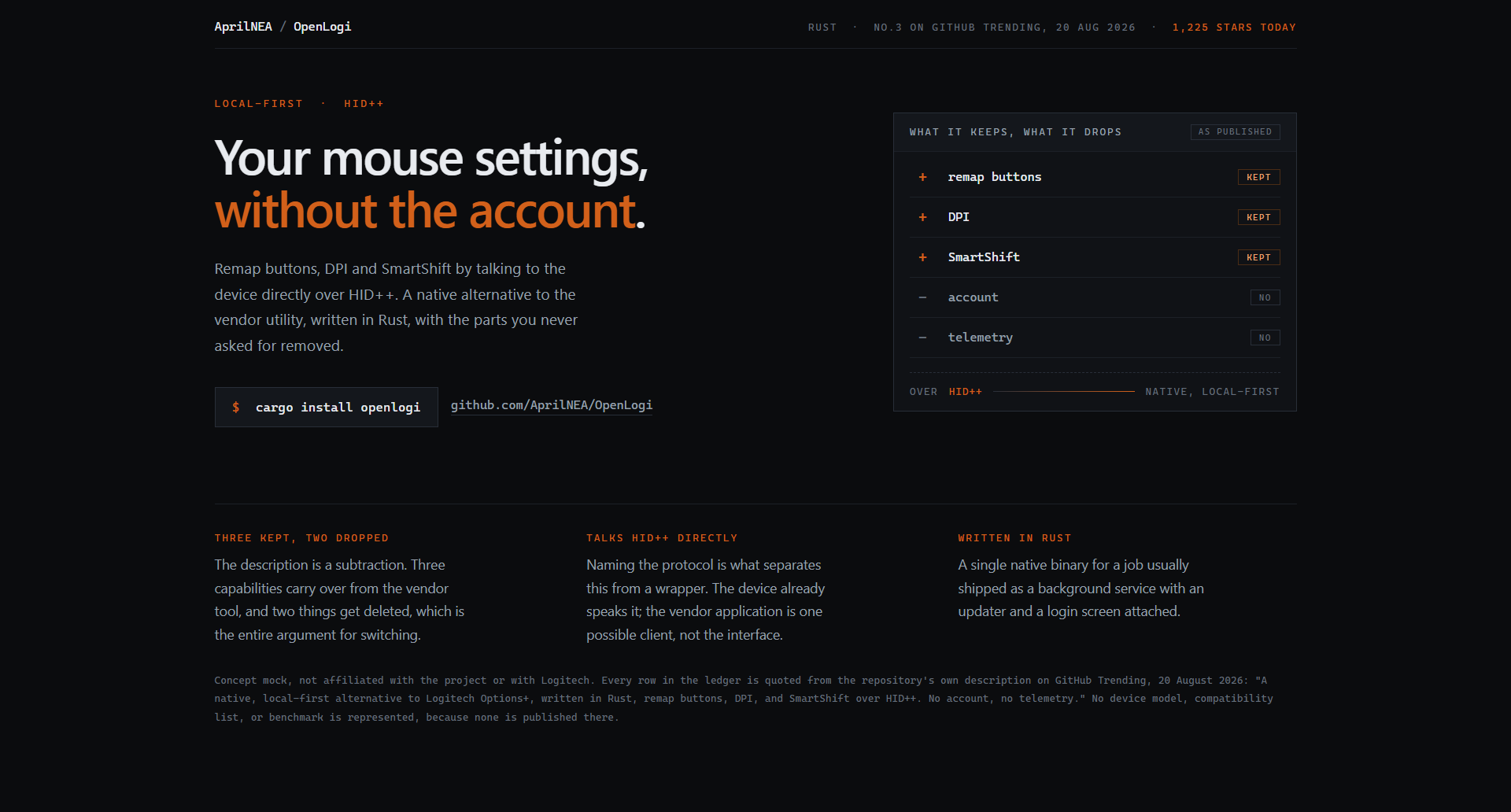Click the paragraph 'The description is a subtraction'
The width and height of the screenshot is (1511, 812).
tap(340, 600)
